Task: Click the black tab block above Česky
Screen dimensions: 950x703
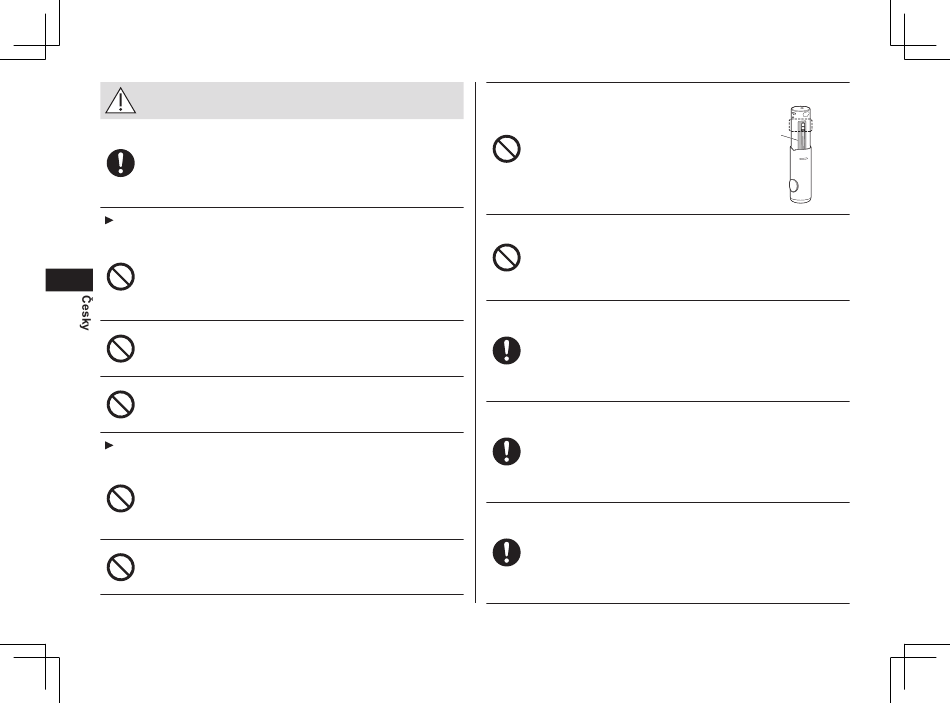Action: click(x=69, y=280)
